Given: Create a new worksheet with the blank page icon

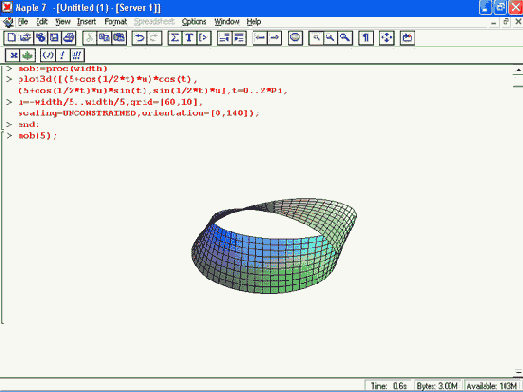Looking at the screenshot, I should tap(11, 38).
